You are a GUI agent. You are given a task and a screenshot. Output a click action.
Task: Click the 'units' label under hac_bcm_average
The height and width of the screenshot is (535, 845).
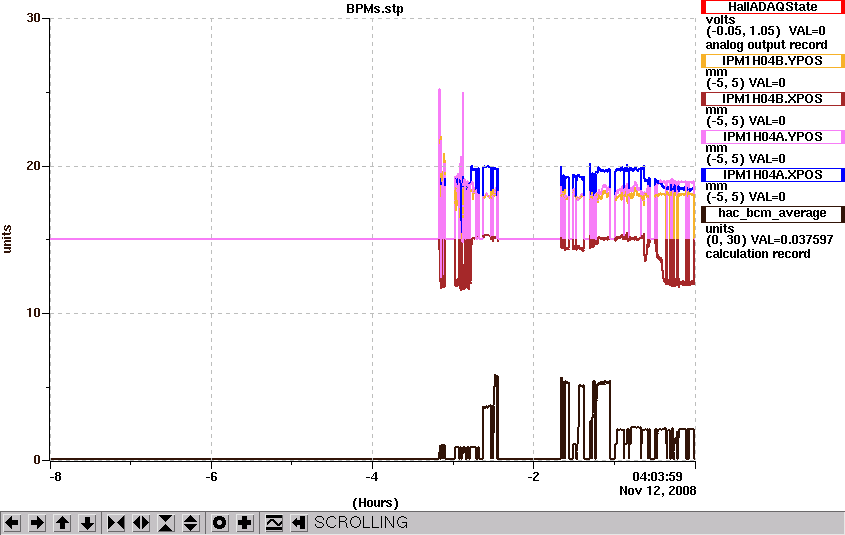coord(720,228)
